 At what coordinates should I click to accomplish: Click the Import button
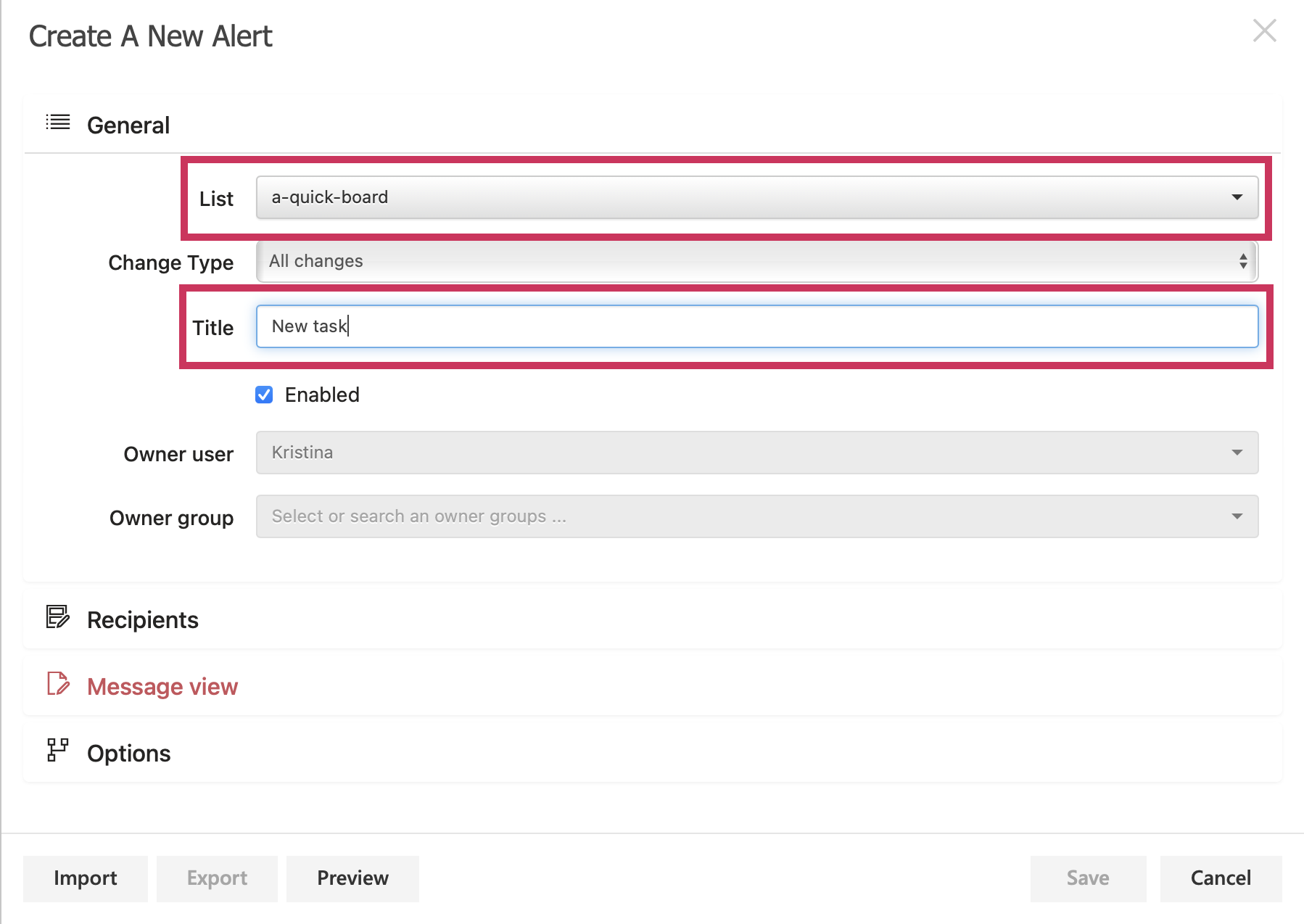point(85,878)
